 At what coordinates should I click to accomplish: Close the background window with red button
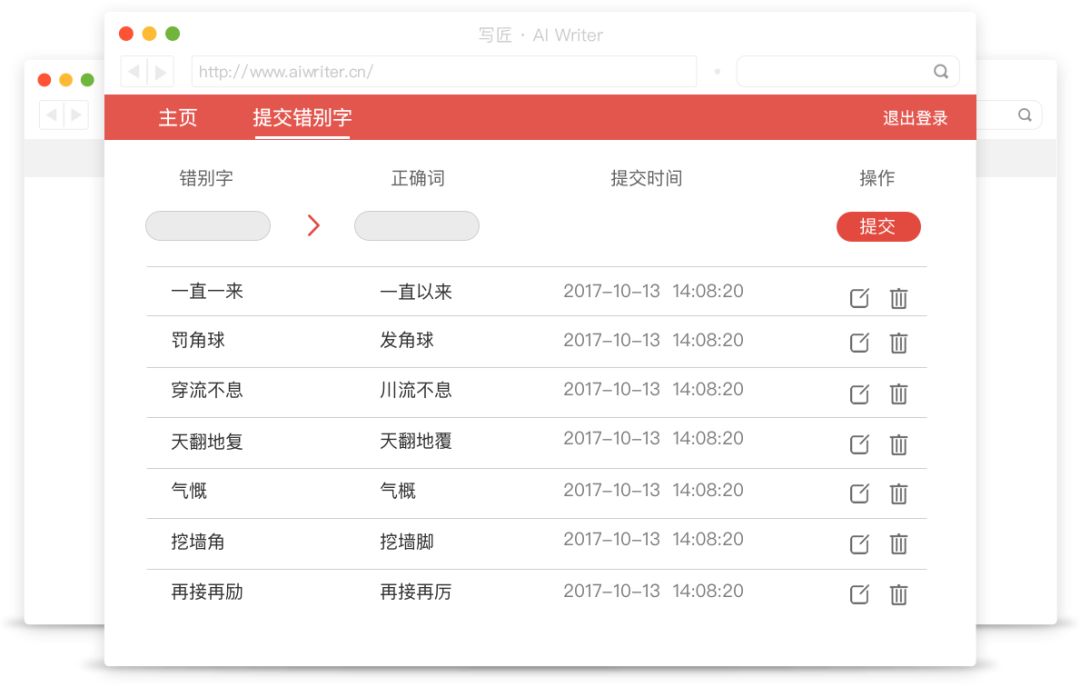[45, 80]
